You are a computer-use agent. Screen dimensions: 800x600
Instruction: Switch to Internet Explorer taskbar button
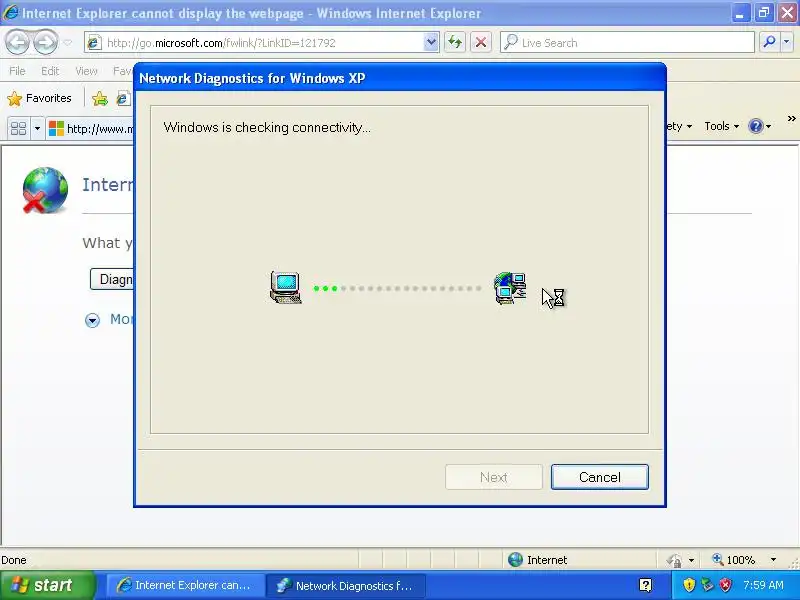coord(185,585)
